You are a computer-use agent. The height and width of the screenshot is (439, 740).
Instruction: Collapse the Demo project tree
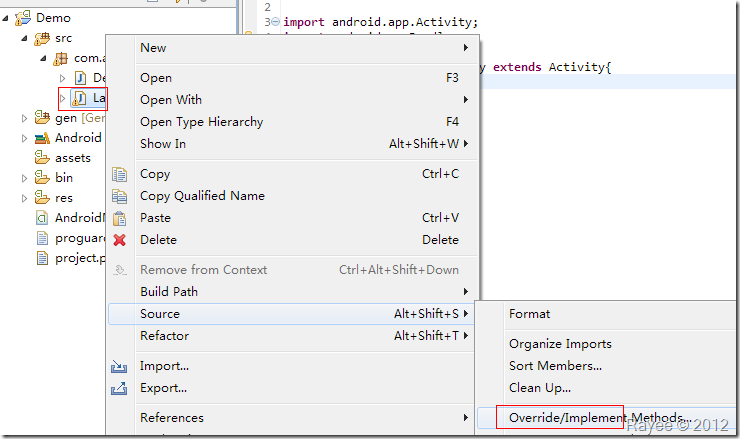pyautogui.click(x=7, y=18)
